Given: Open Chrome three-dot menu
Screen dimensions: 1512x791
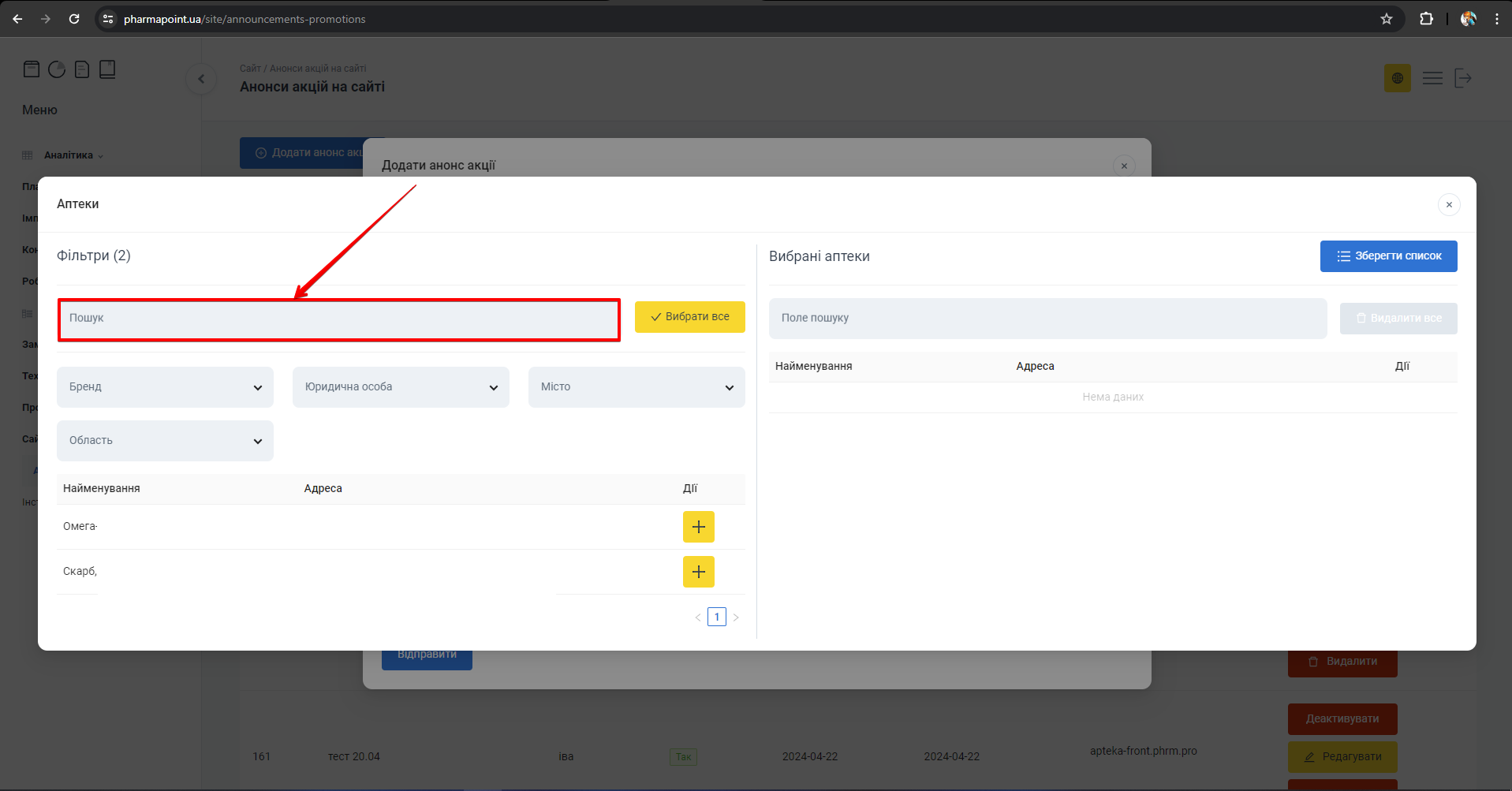Looking at the screenshot, I should (x=1496, y=19).
